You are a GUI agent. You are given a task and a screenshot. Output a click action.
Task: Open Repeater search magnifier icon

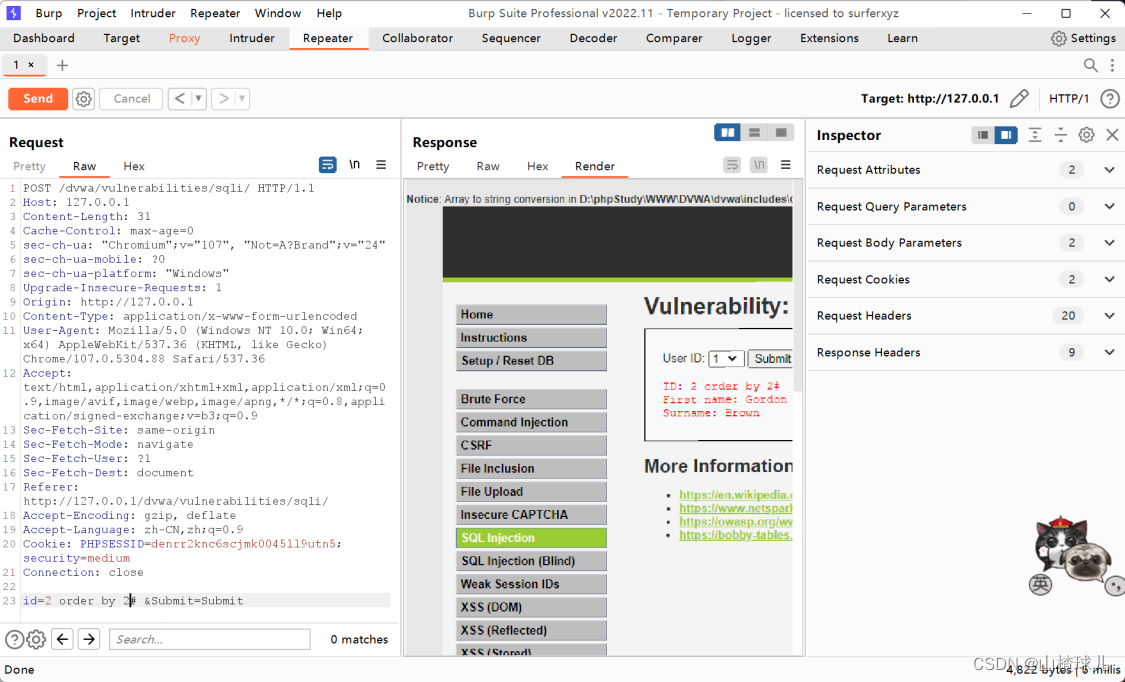point(1090,65)
